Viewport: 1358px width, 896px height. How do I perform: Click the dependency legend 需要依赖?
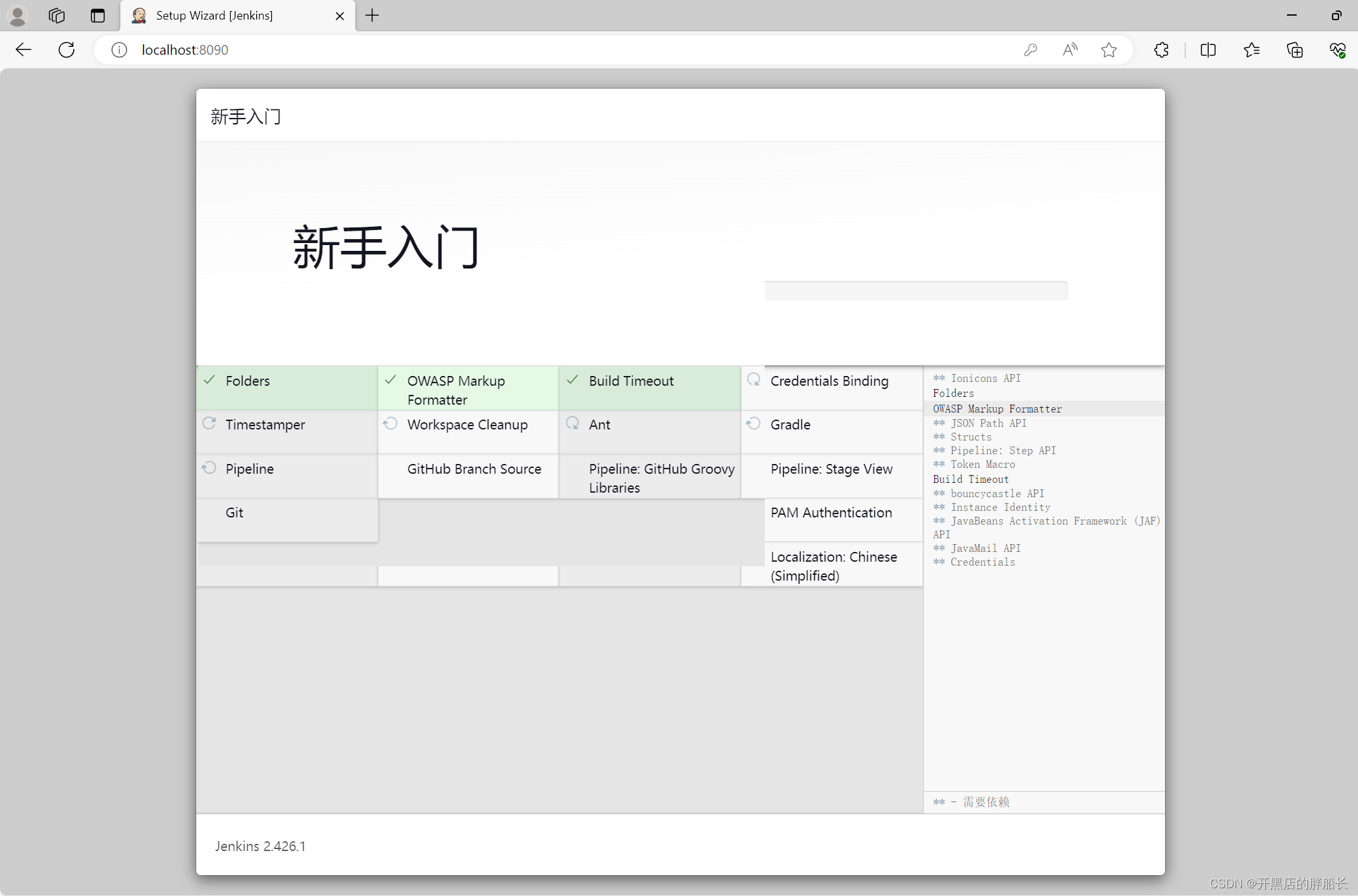(971, 802)
